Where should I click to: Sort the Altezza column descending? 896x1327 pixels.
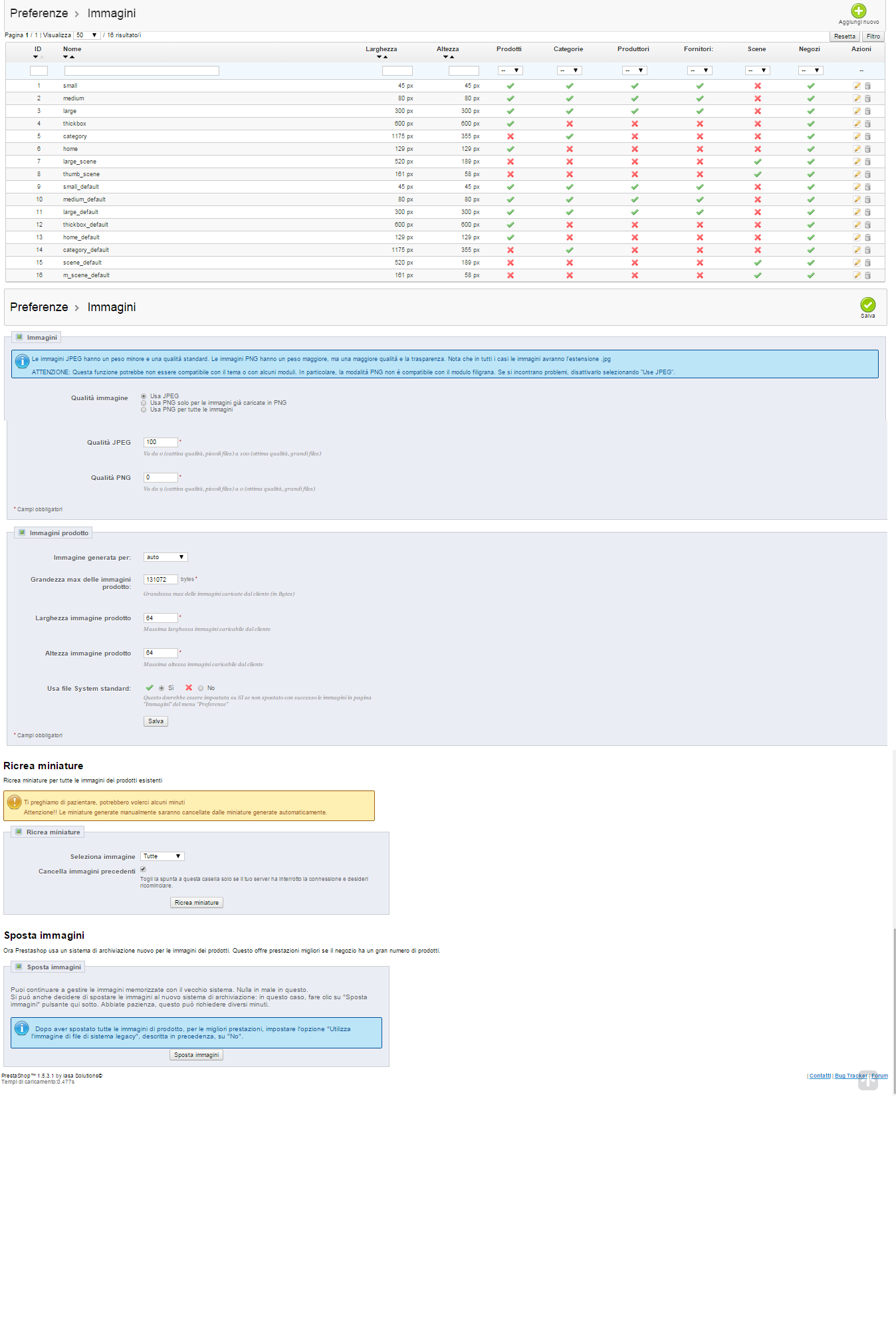445,57
